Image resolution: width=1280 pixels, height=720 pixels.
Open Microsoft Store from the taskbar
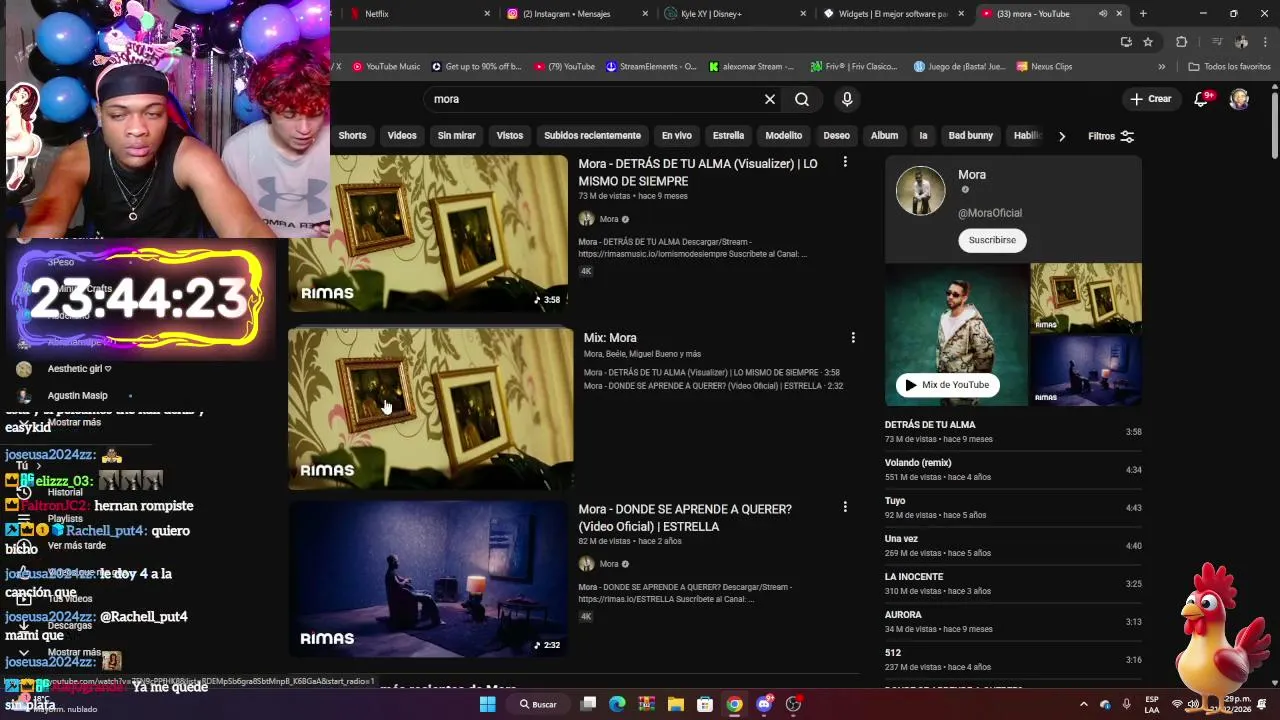(704, 704)
